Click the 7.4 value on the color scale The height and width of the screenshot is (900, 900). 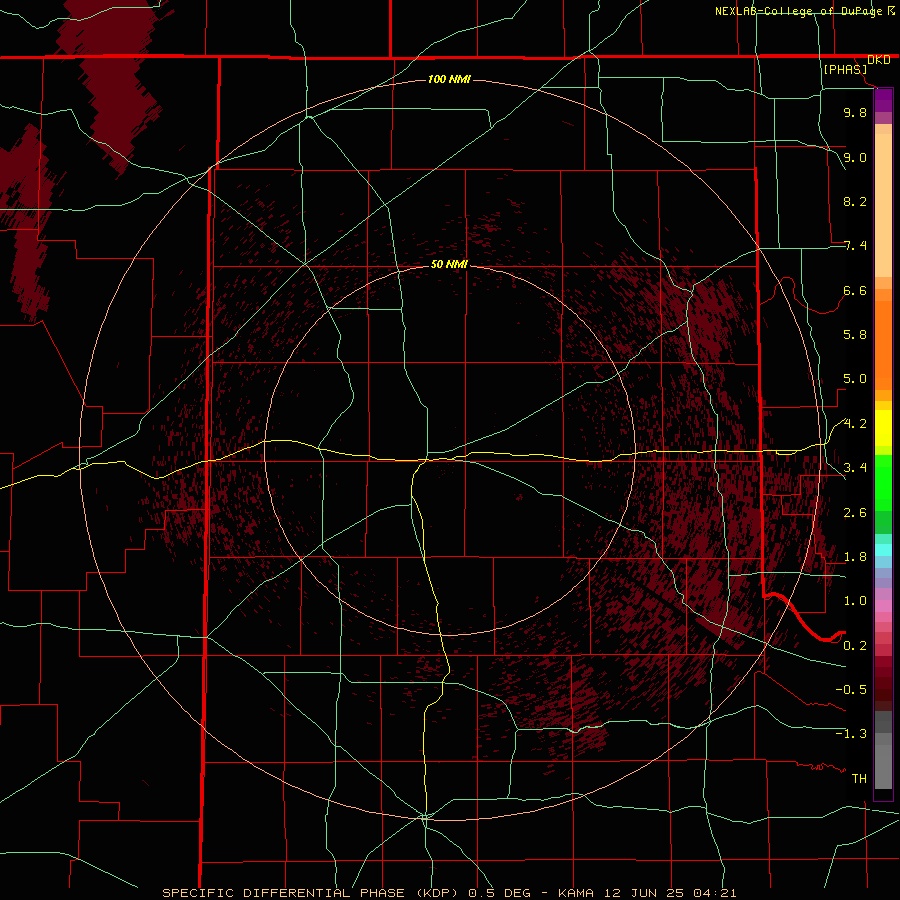click(855, 246)
